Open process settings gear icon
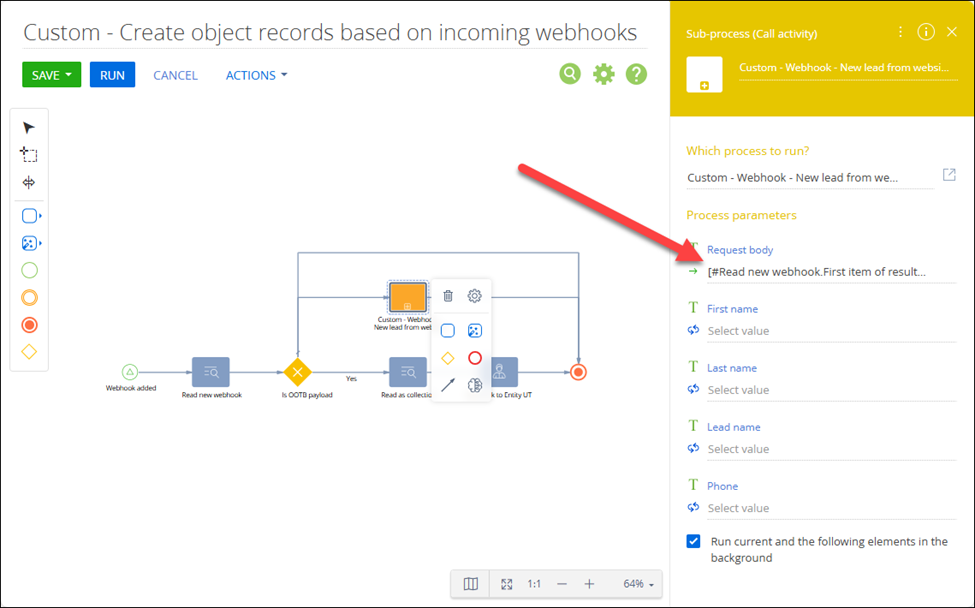The height and width of the screenshot is (608, 975). (603, 74)
